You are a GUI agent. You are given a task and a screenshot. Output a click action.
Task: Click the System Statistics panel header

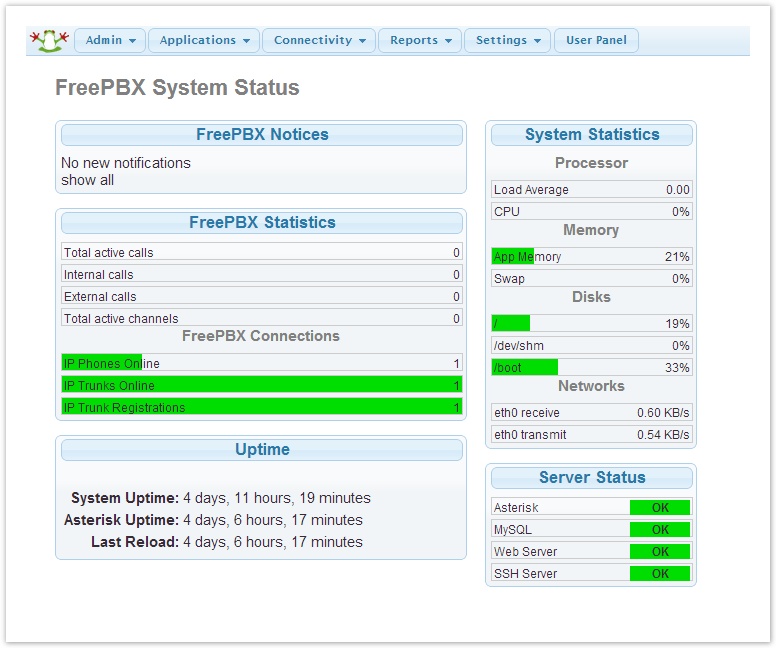click(x=592, y=135)
